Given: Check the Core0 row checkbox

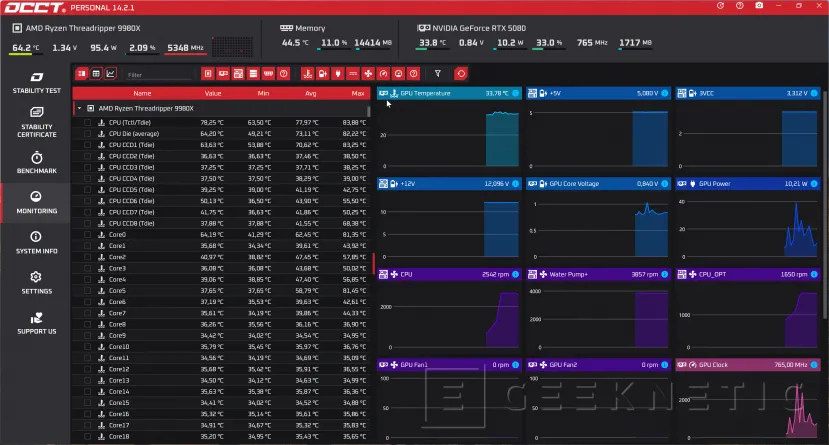Looking at the screenshot, I should coord(87,234).
